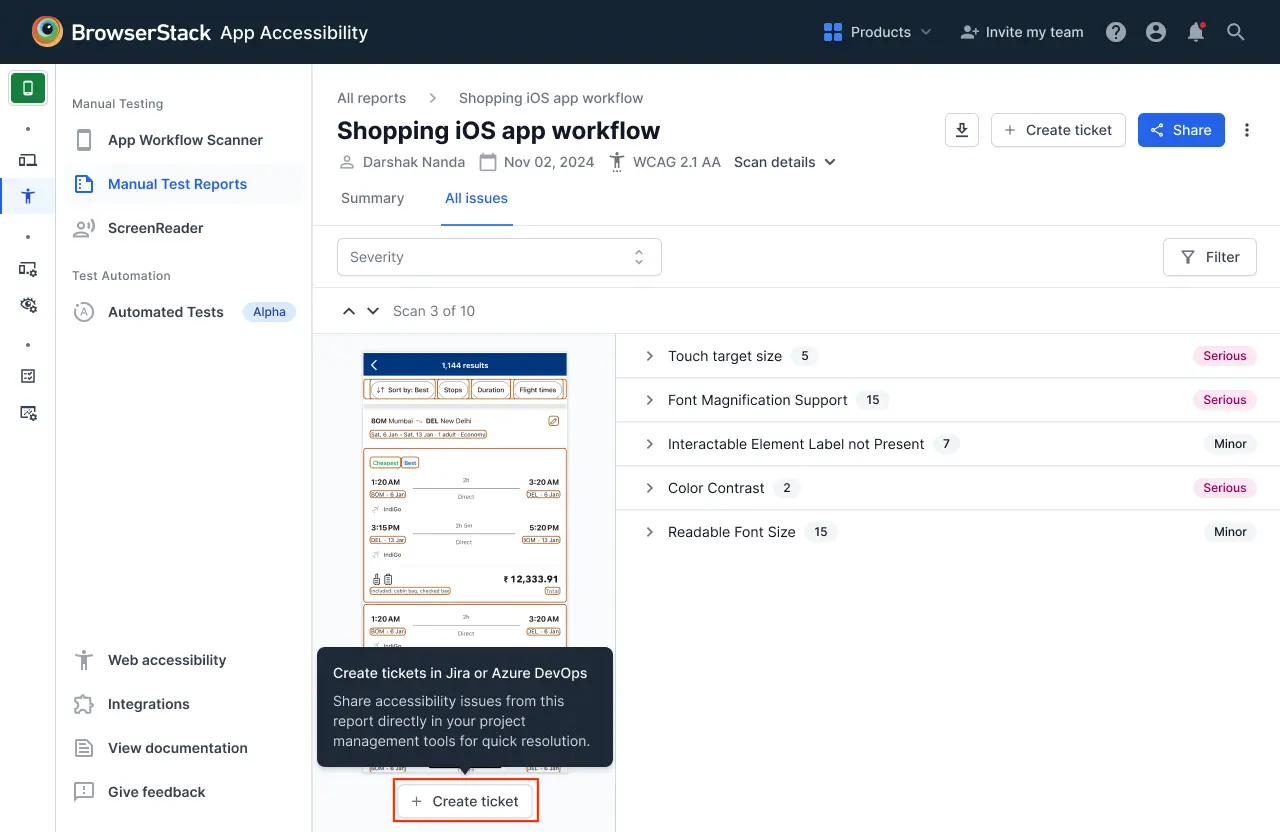Go to next scan with down chevron
Image resolution: width=1280 pixels, height=832 pixels.
[373, 311]
